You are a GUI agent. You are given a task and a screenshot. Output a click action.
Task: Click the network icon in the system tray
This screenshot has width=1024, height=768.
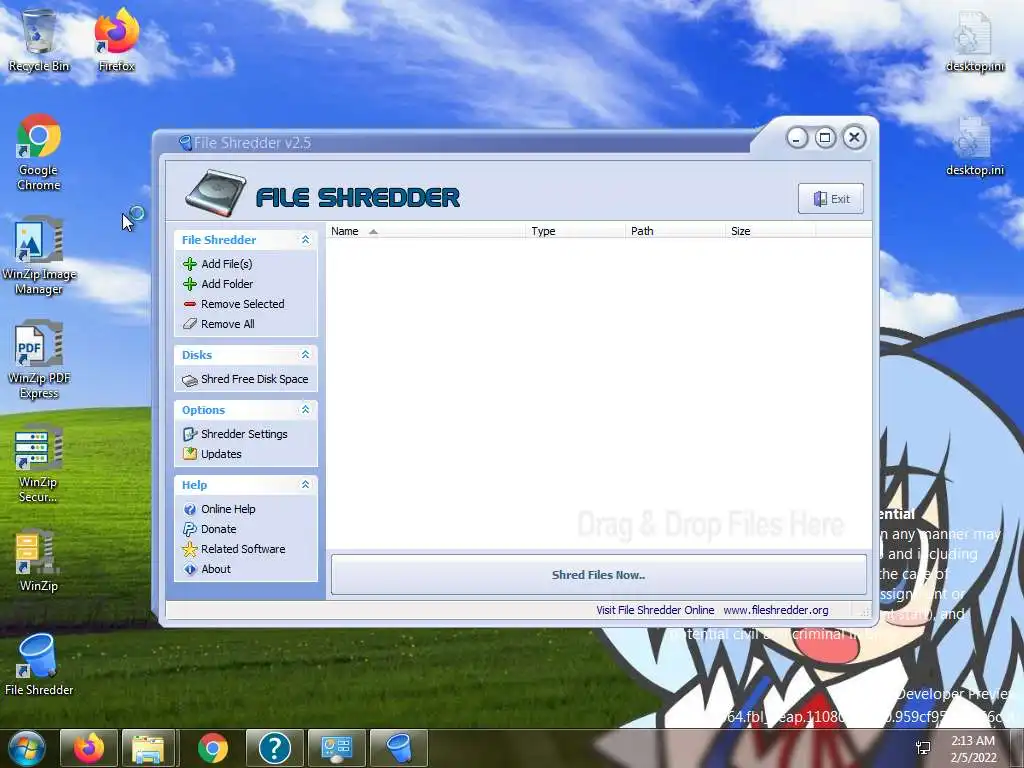point(923,748)
